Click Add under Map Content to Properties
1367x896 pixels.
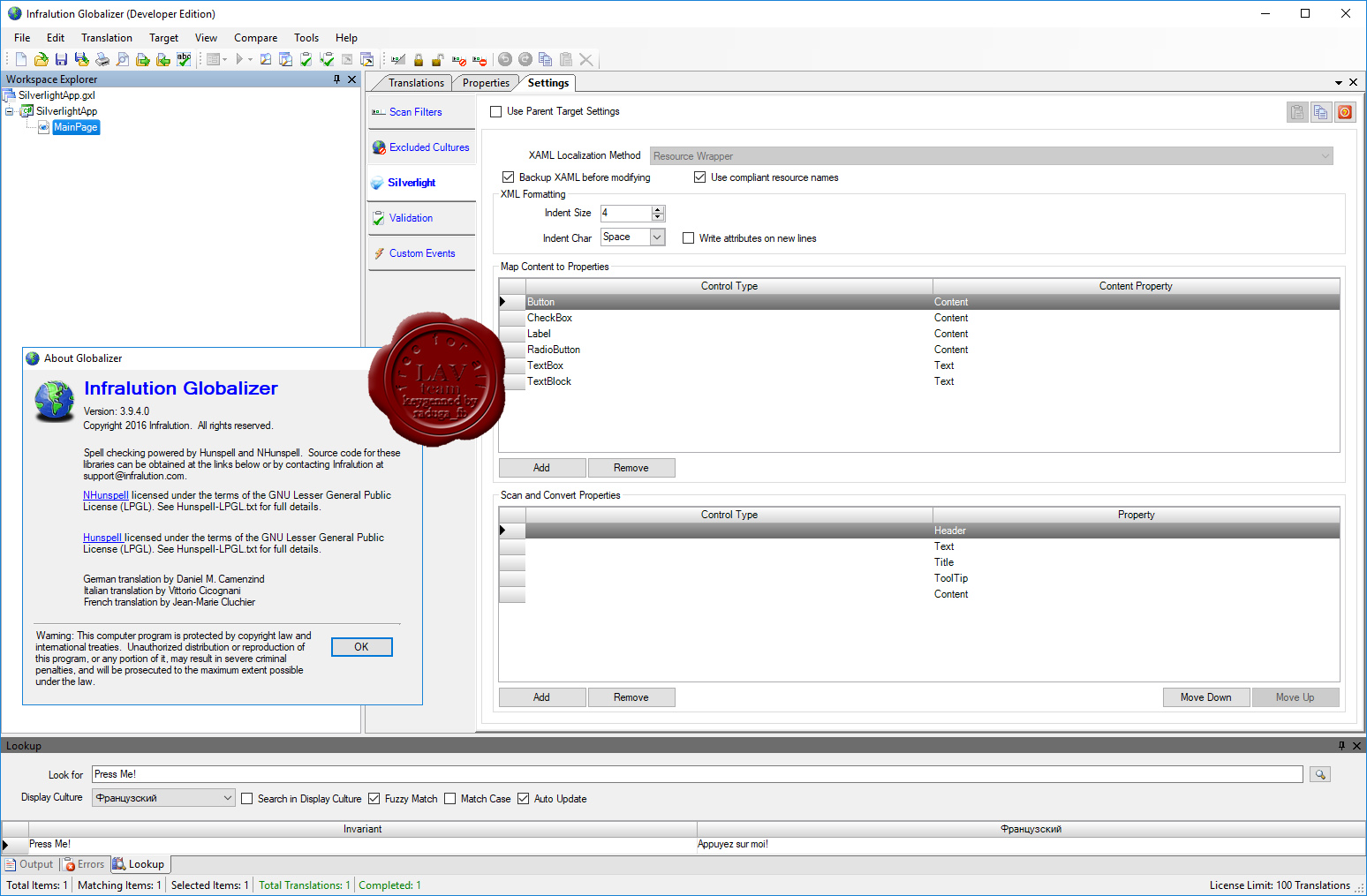[x=542, y=468]
